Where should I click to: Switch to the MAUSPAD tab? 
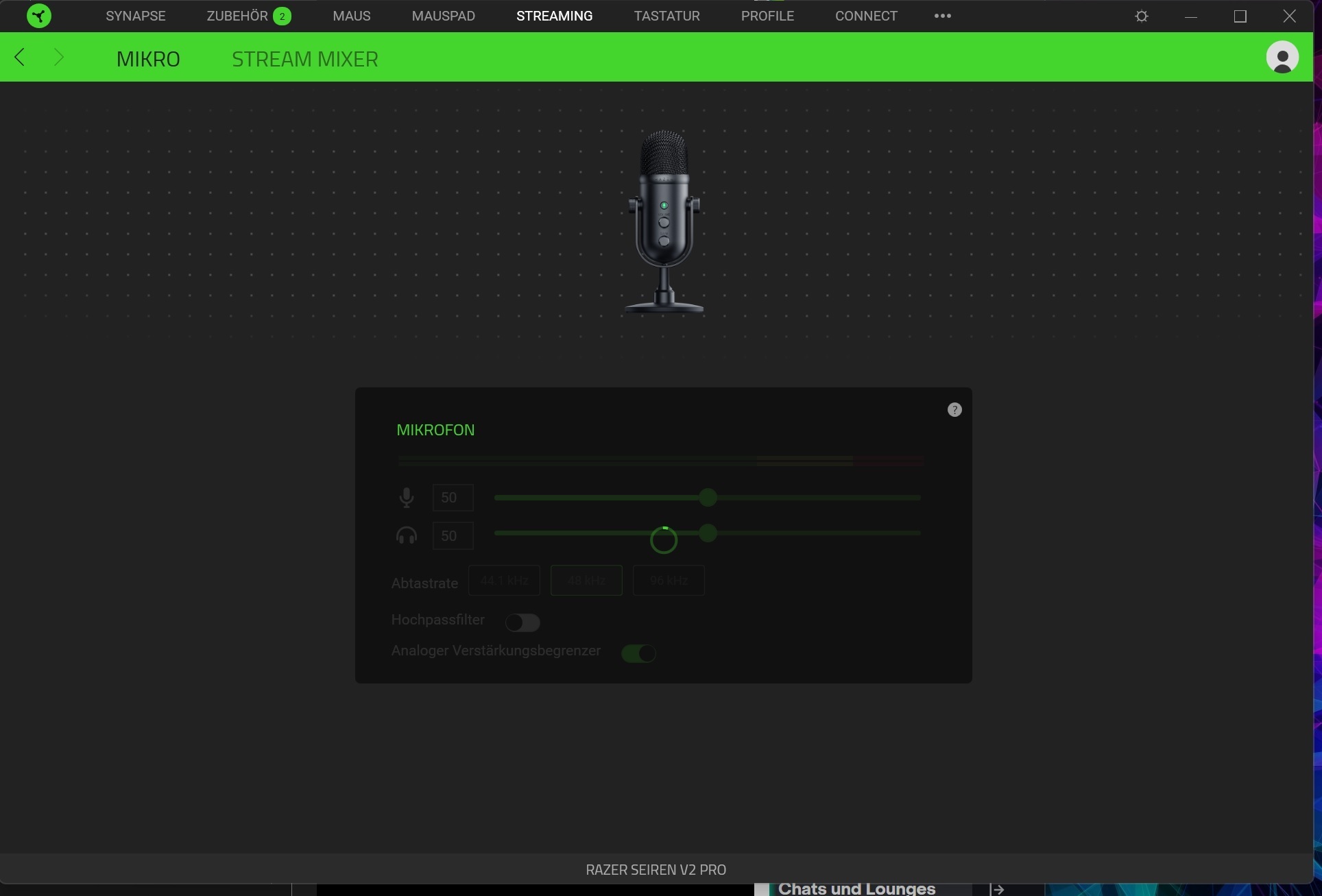click(x=444, y=16)
